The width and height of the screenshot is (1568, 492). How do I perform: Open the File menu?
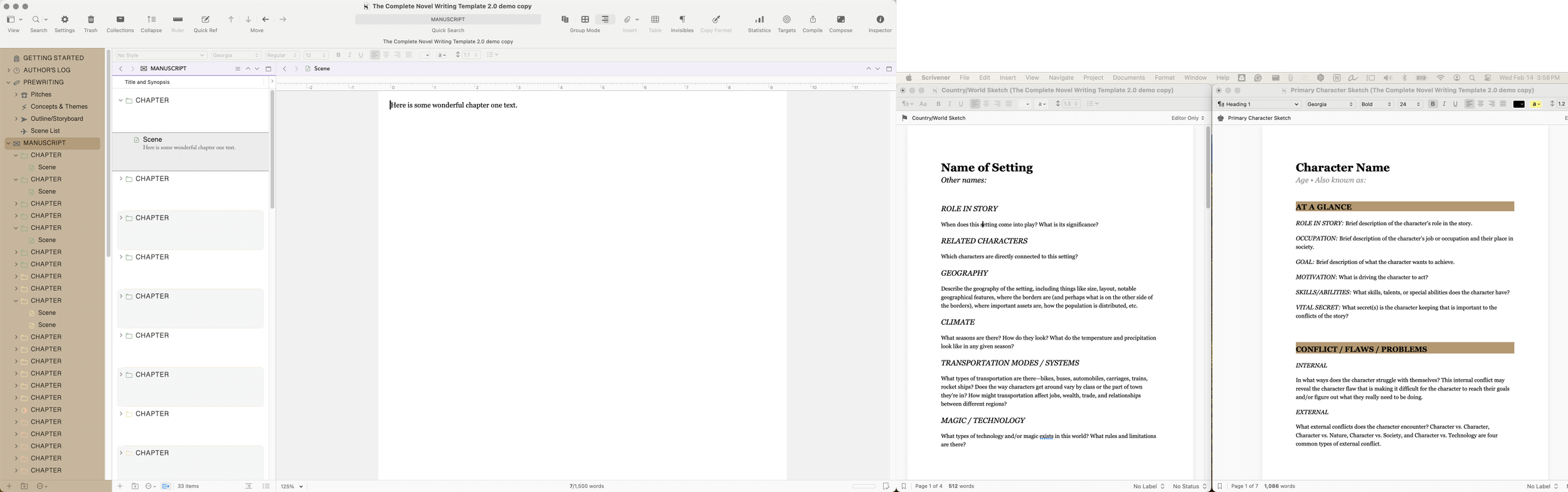point(965,78)
